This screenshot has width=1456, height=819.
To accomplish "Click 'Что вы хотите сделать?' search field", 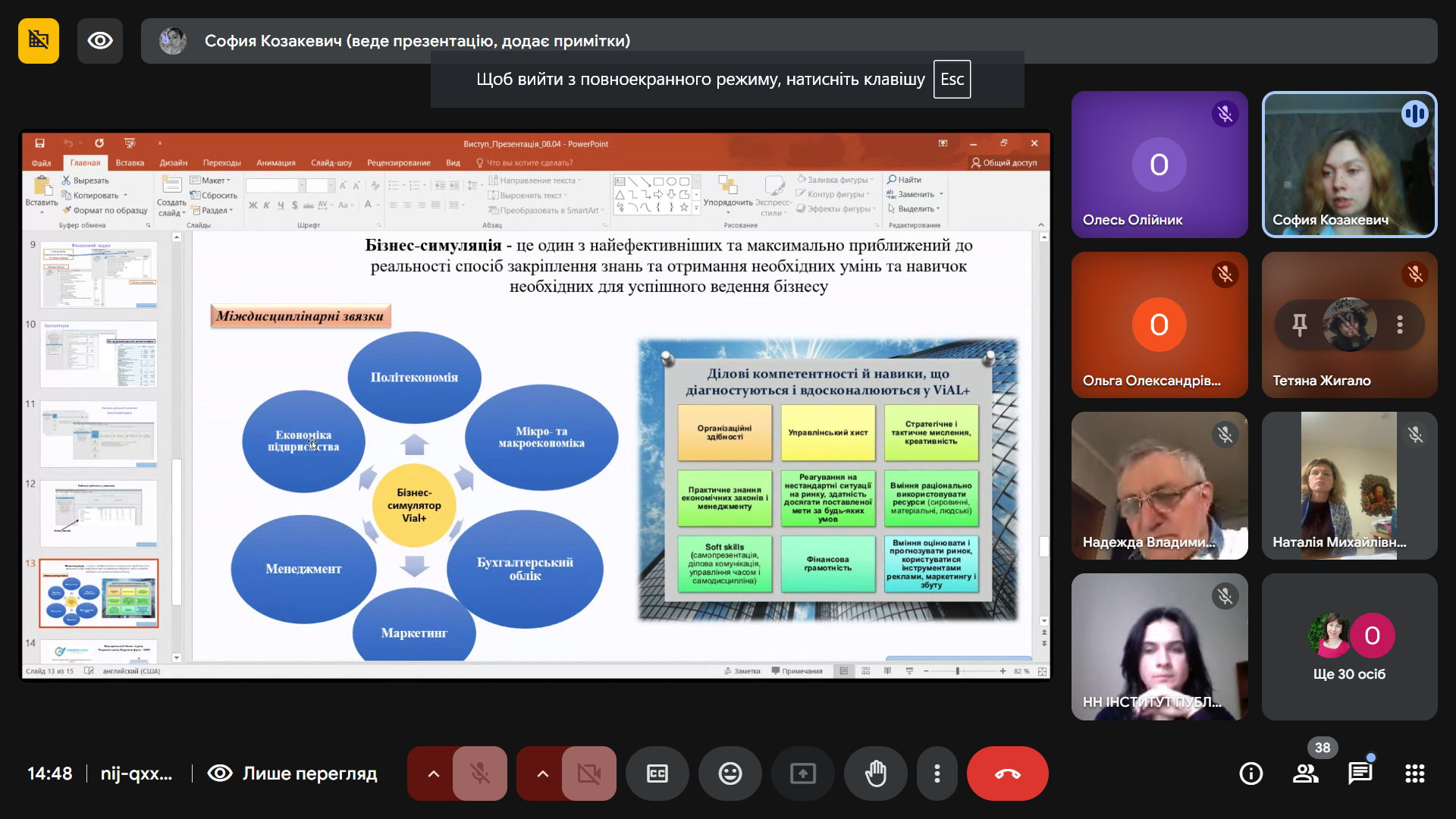I will (x=524, y=163).
